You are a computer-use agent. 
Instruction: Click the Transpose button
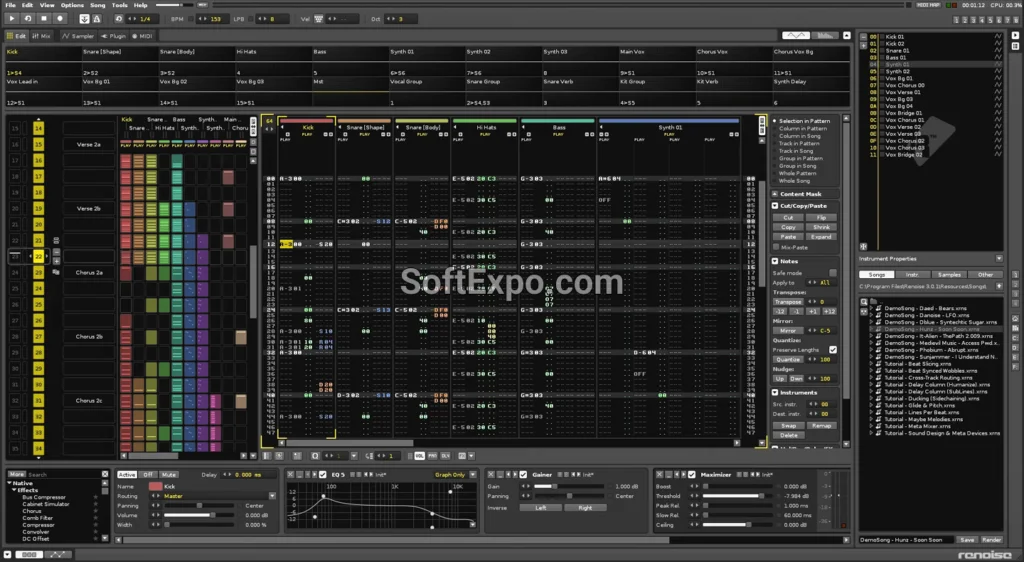tap(788, 302)
